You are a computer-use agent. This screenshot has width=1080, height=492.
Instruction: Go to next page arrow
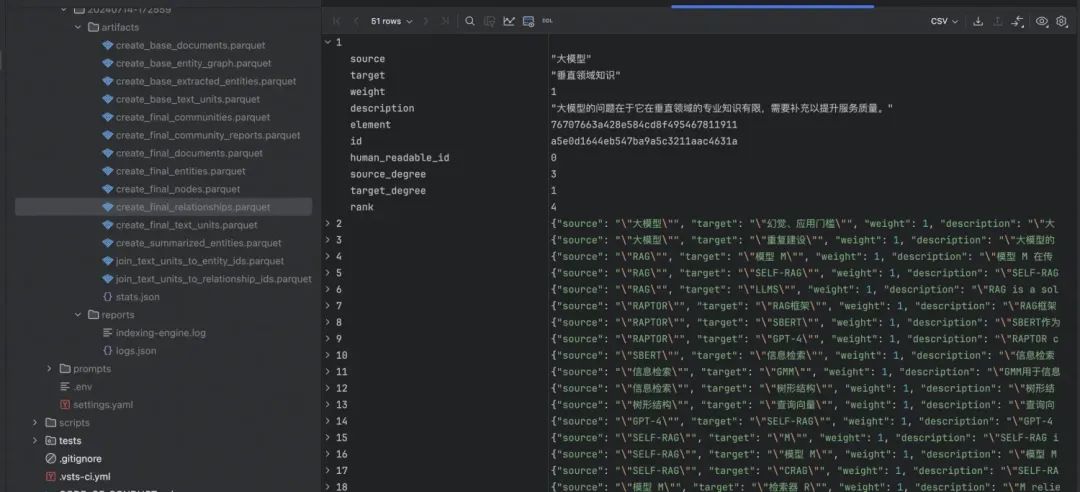click(x=426, y=21)
